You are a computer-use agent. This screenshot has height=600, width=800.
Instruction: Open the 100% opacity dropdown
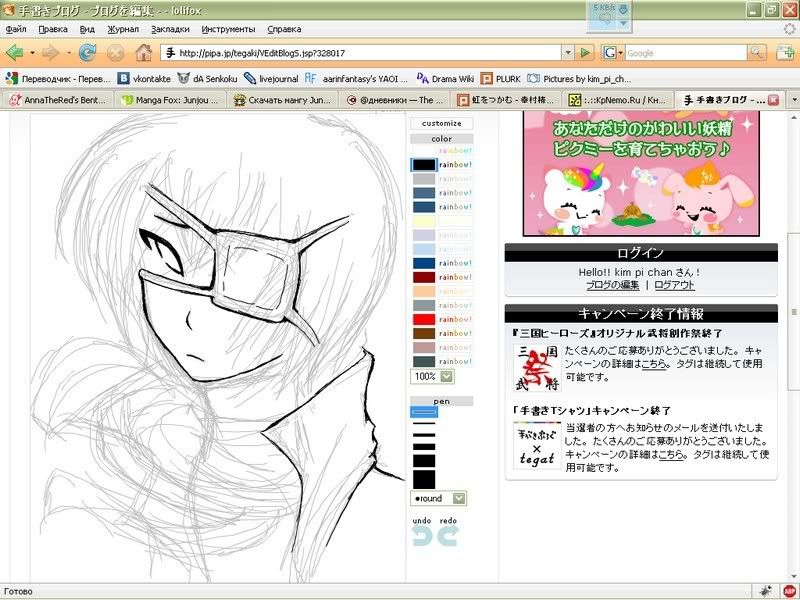tap(446, 376)
